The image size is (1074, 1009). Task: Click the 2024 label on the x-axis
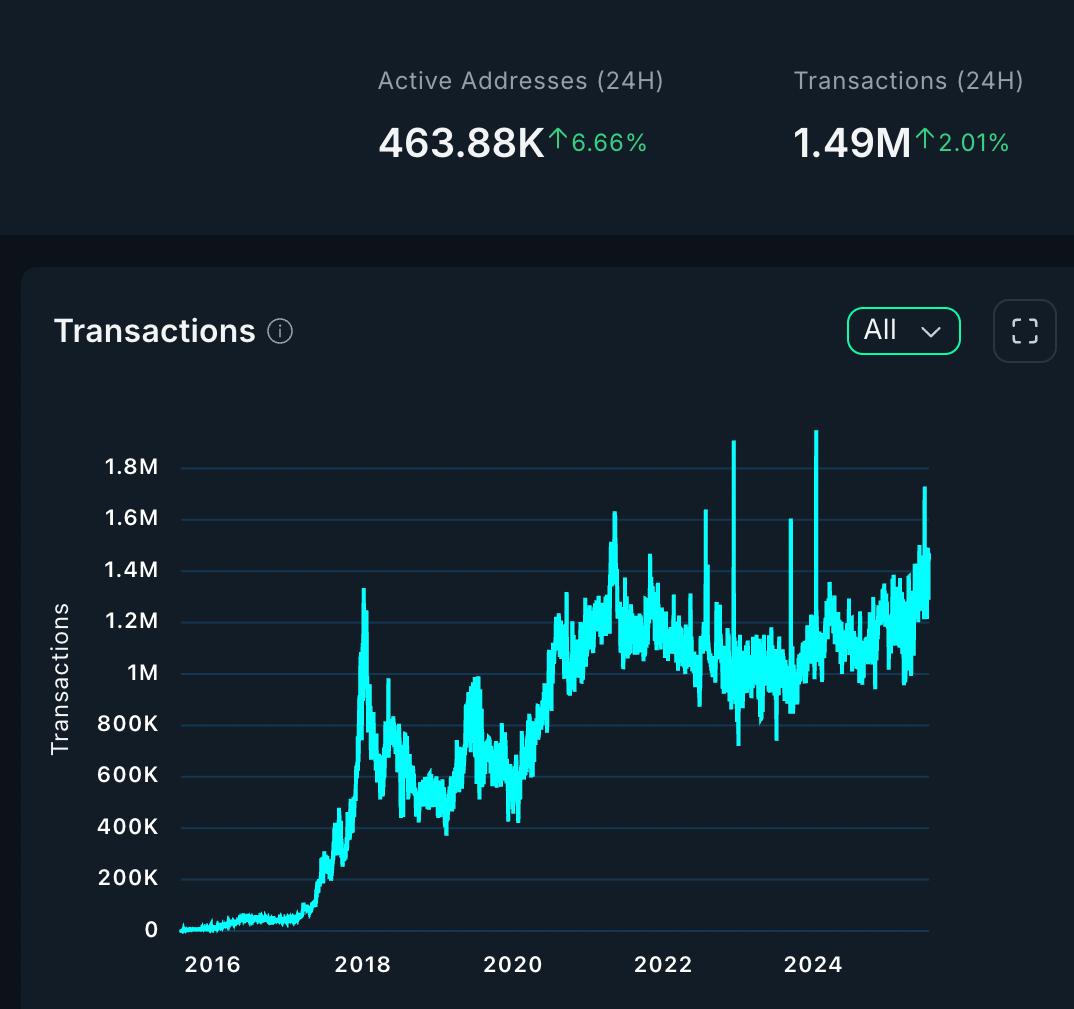coord(813,965)
